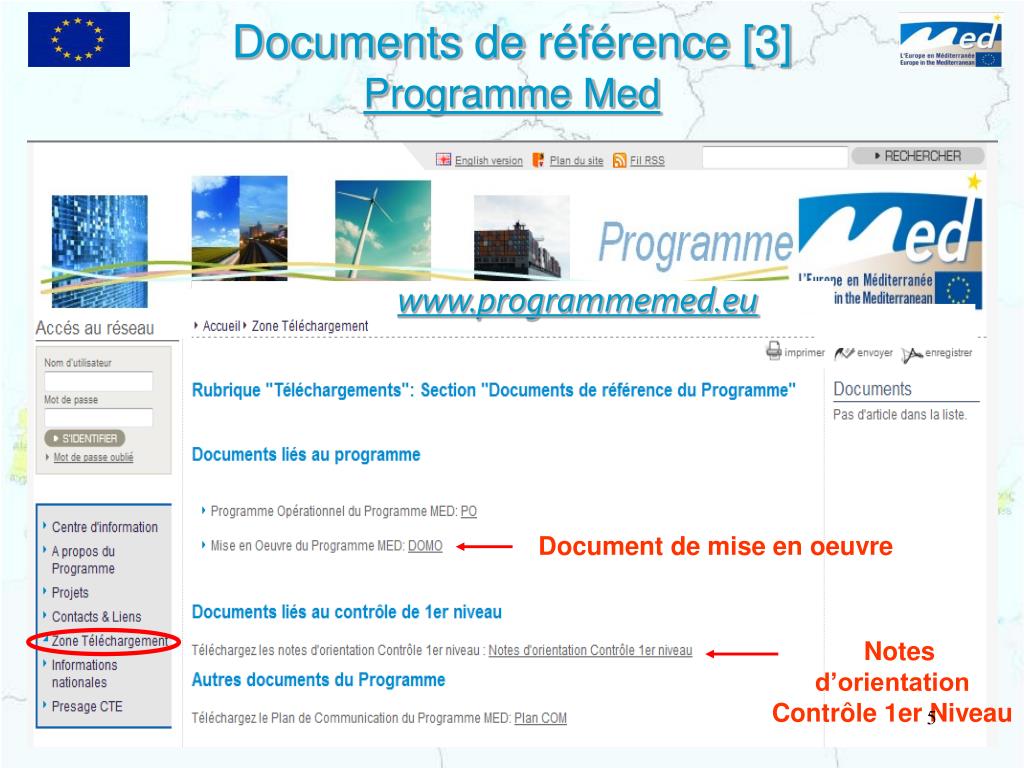Open A propos du Programme menu item

tap(84, 560)
